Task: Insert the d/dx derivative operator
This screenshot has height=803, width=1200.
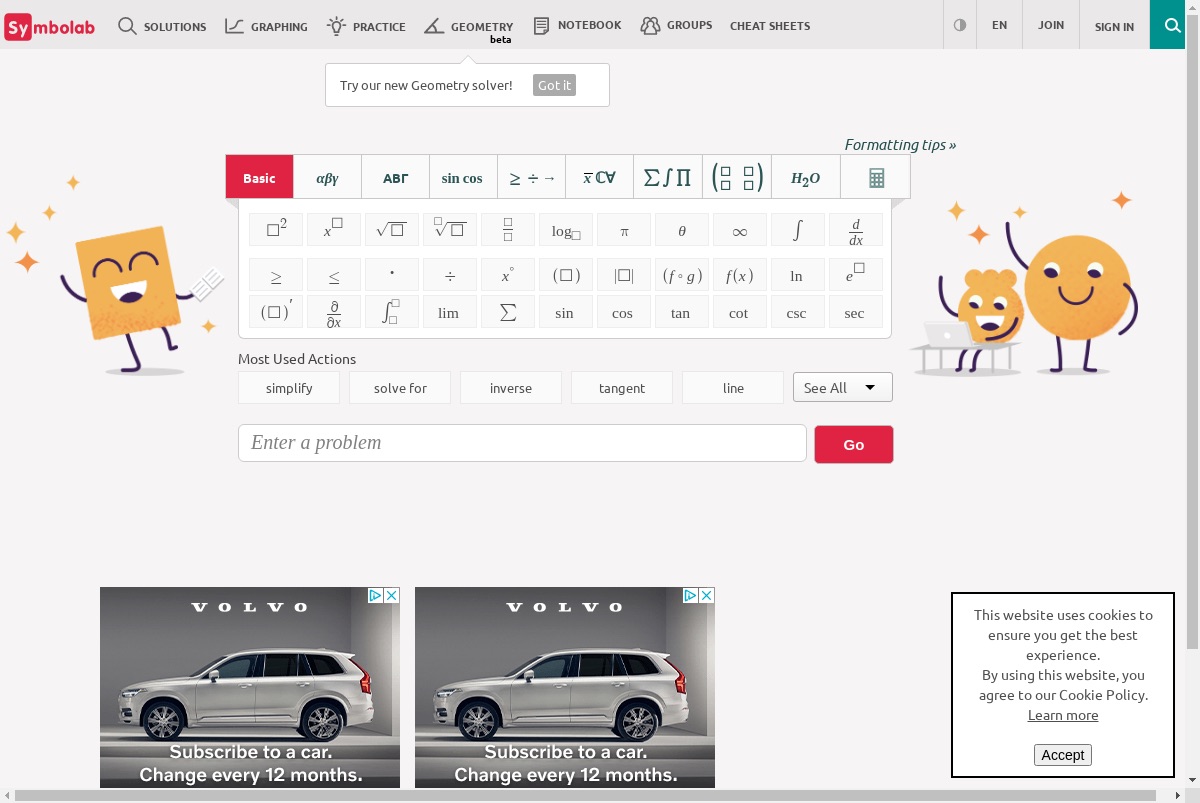Action: point(856,230)
